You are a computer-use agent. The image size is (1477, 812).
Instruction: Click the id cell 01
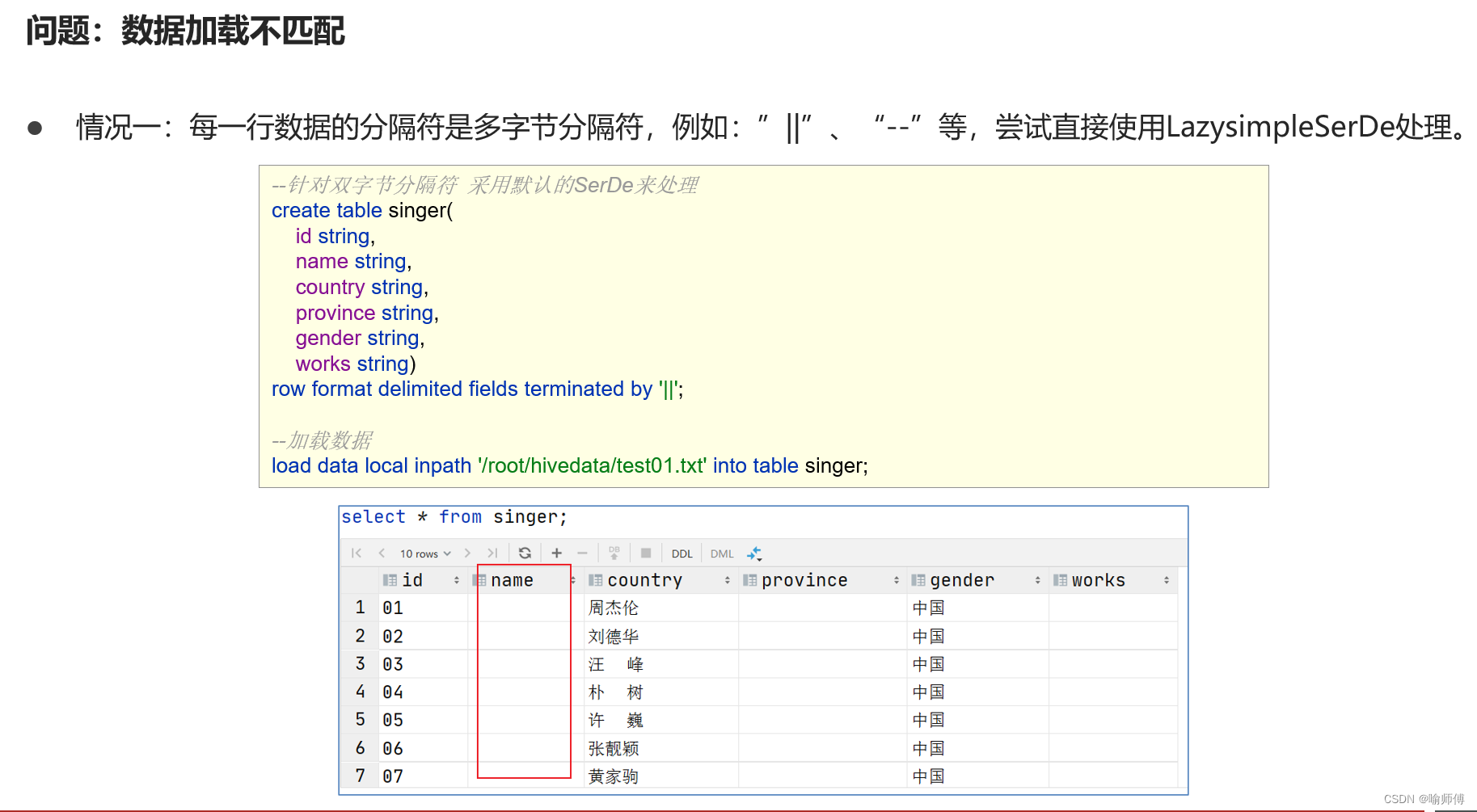point(423,608)
